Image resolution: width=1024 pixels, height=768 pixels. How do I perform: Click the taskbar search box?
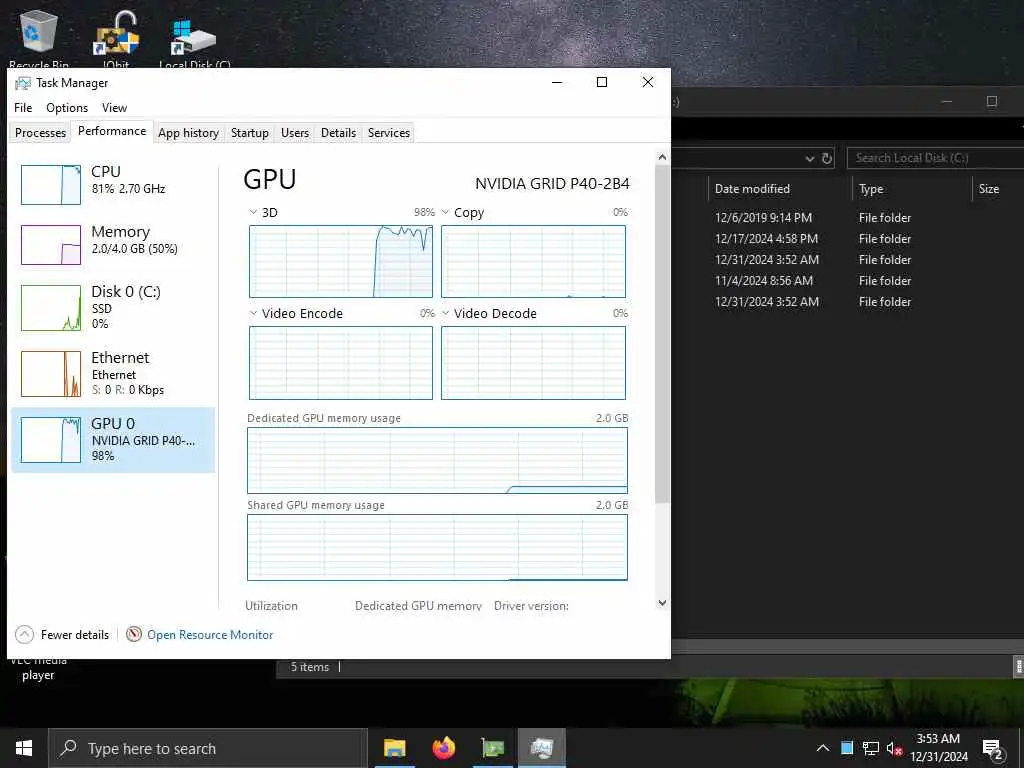point(208,748)
